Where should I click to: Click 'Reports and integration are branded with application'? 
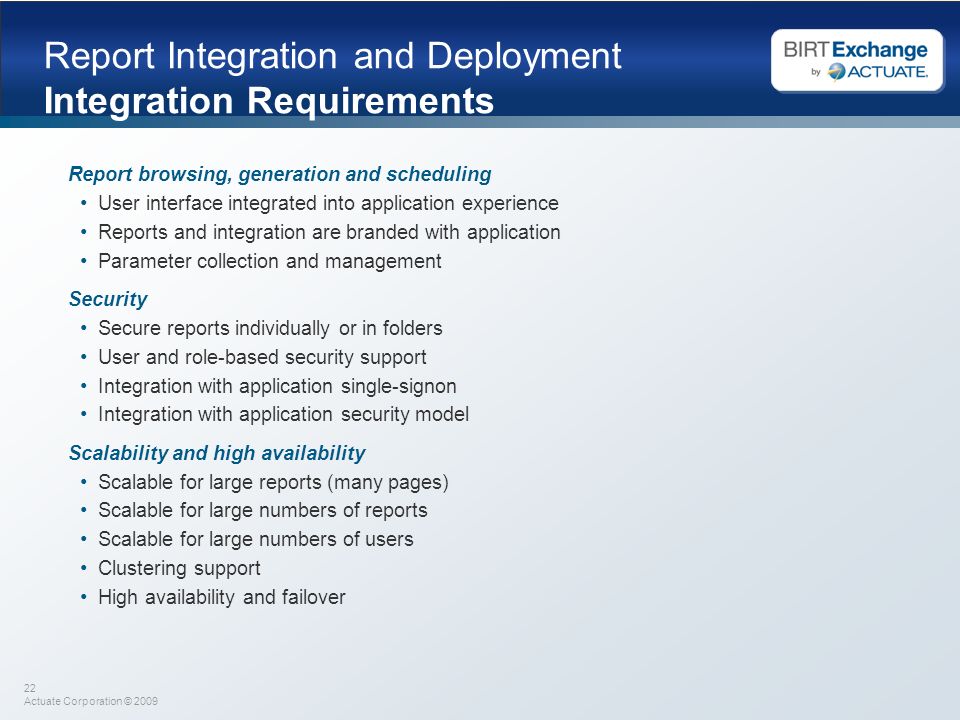[329, 232]
